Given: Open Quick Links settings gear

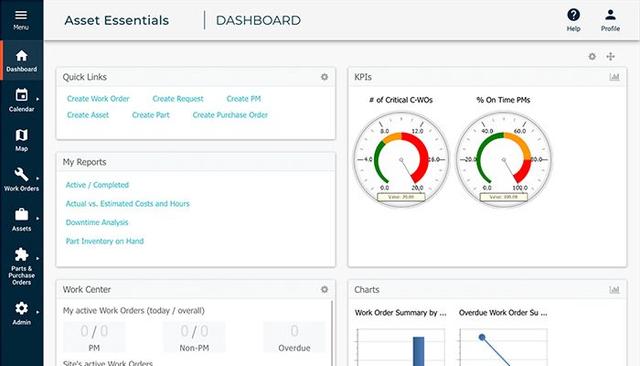Looking at the screenshot, I should click(324, 77).
